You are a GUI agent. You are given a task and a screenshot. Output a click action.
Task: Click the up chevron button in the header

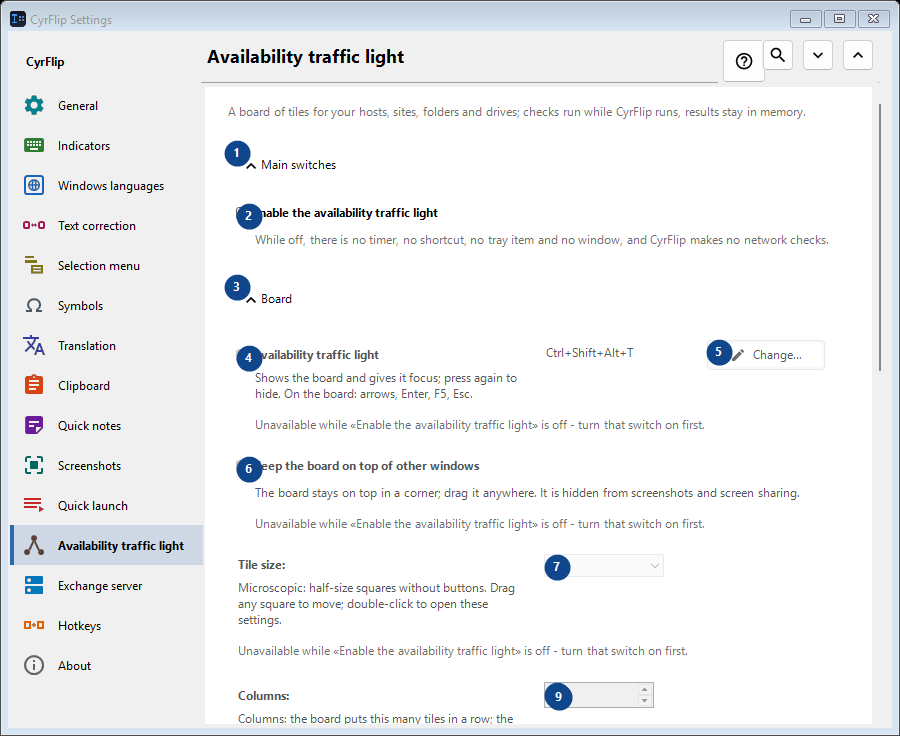pyautogui.click(x=858, y=55)
